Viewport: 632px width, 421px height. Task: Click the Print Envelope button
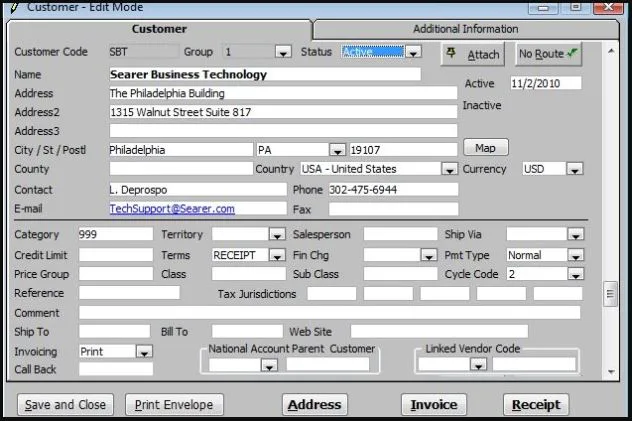(x=174, y=404)
